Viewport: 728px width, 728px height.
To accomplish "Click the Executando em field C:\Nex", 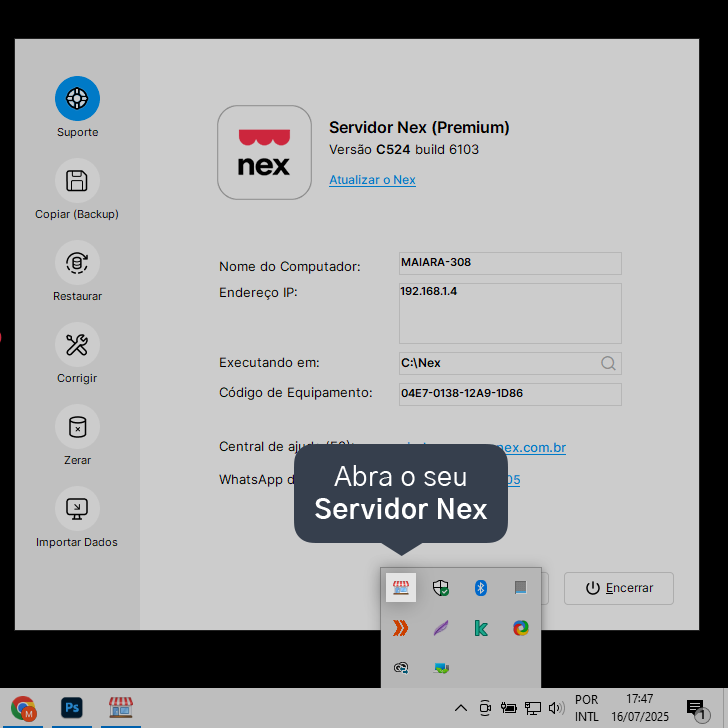I will pos(510,363).
